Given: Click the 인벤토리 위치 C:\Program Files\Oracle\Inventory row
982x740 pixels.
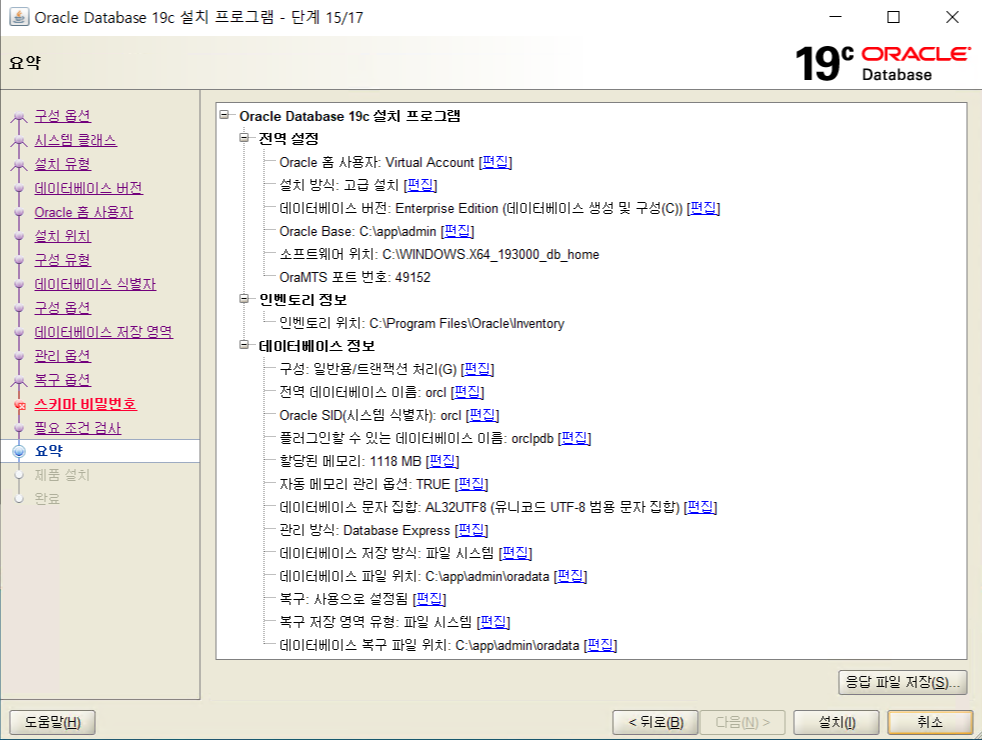Looking at the screenshot, I should 421,323.
